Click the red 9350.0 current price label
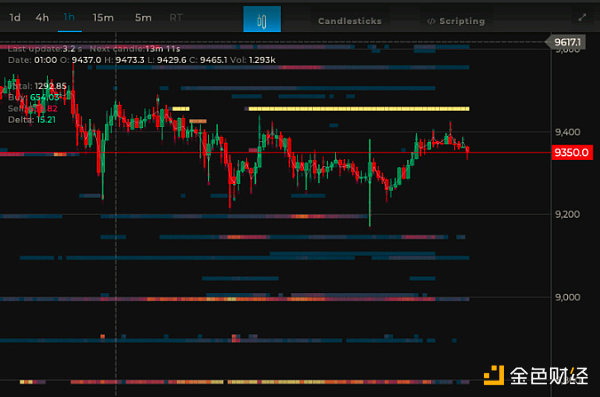 click(x=572, y=152)
